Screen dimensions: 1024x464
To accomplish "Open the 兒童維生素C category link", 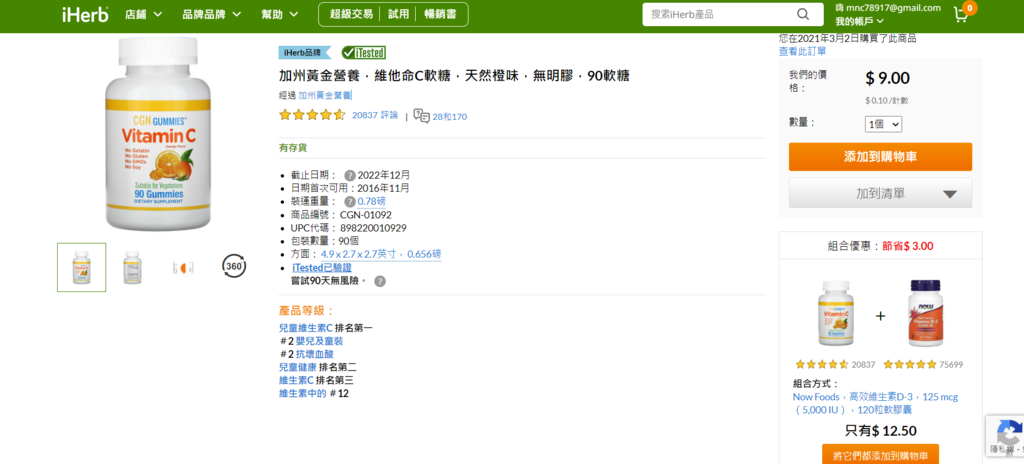I will 306,327.
